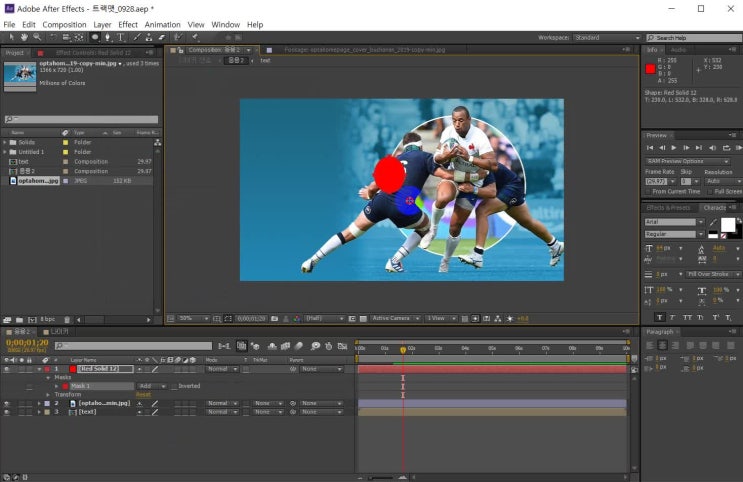
Task: Jump to first frame in Preview
Action: click(650, 148)
